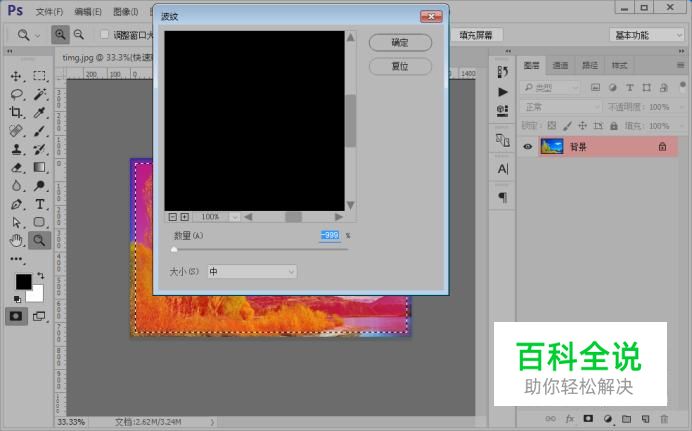Toggle layer filtering switch on or off

point(683,85)
